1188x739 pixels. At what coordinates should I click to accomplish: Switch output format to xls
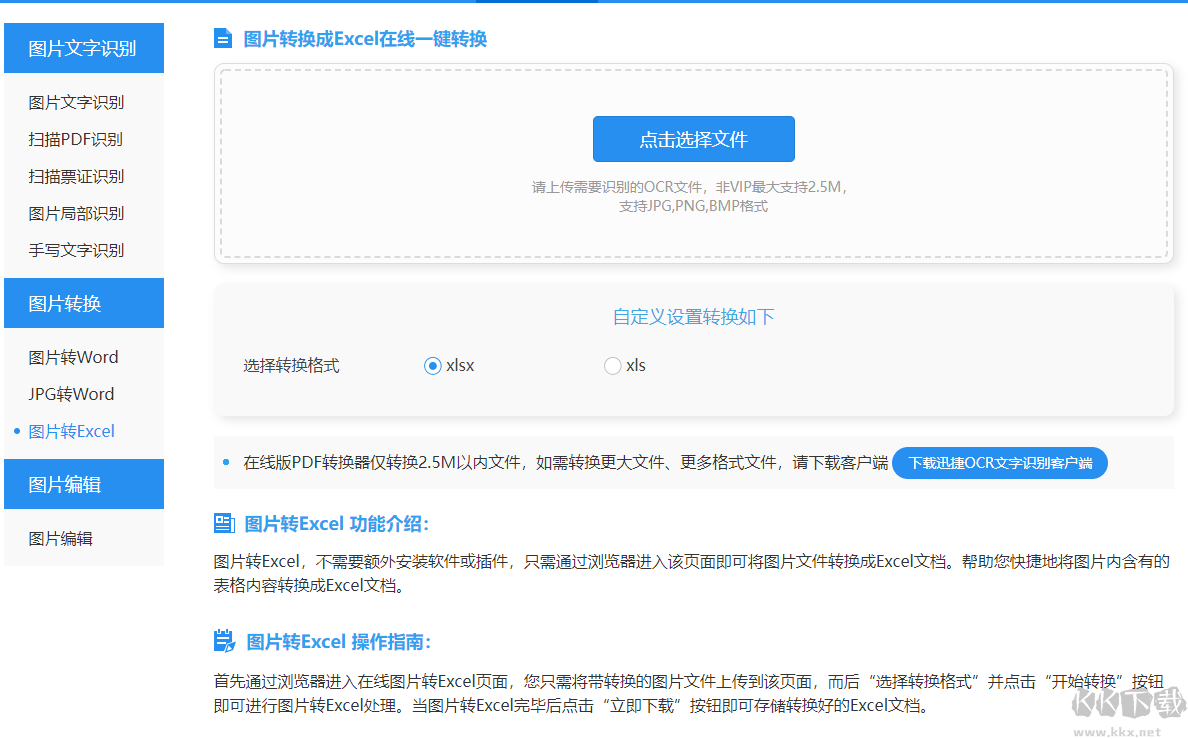click(612, 366)
